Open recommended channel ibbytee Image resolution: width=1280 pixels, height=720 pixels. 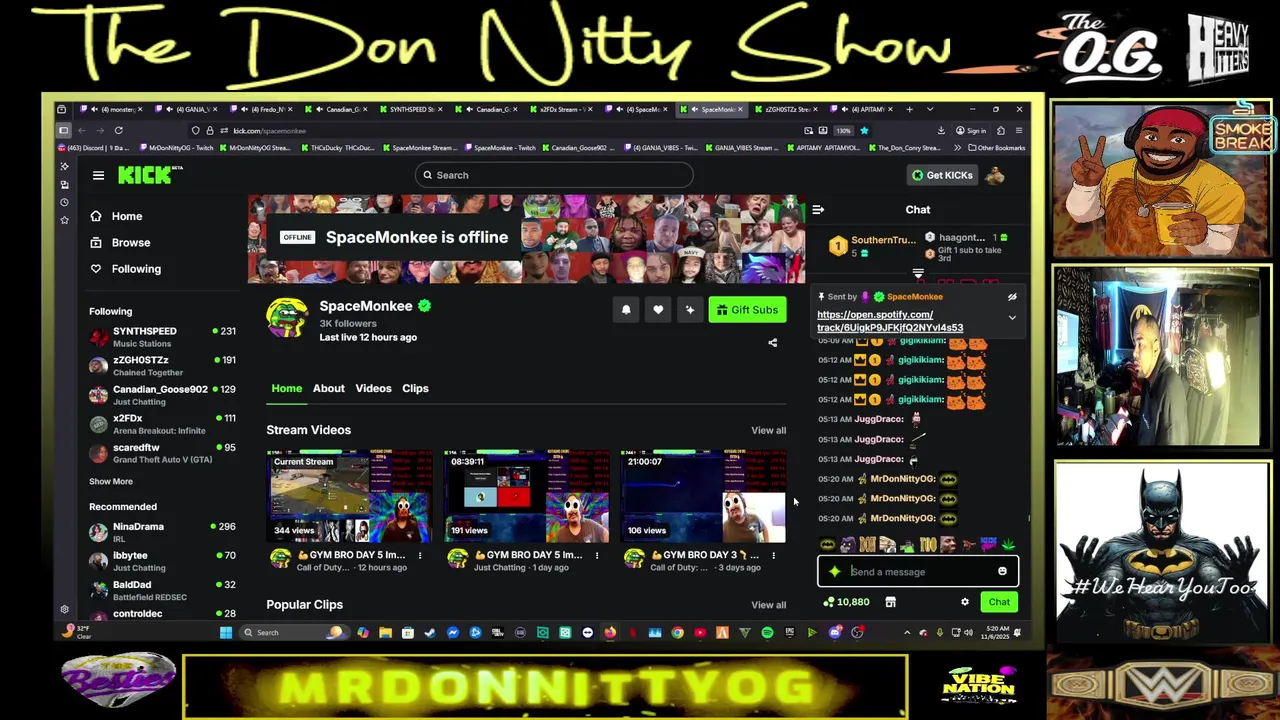coord(162,561)
